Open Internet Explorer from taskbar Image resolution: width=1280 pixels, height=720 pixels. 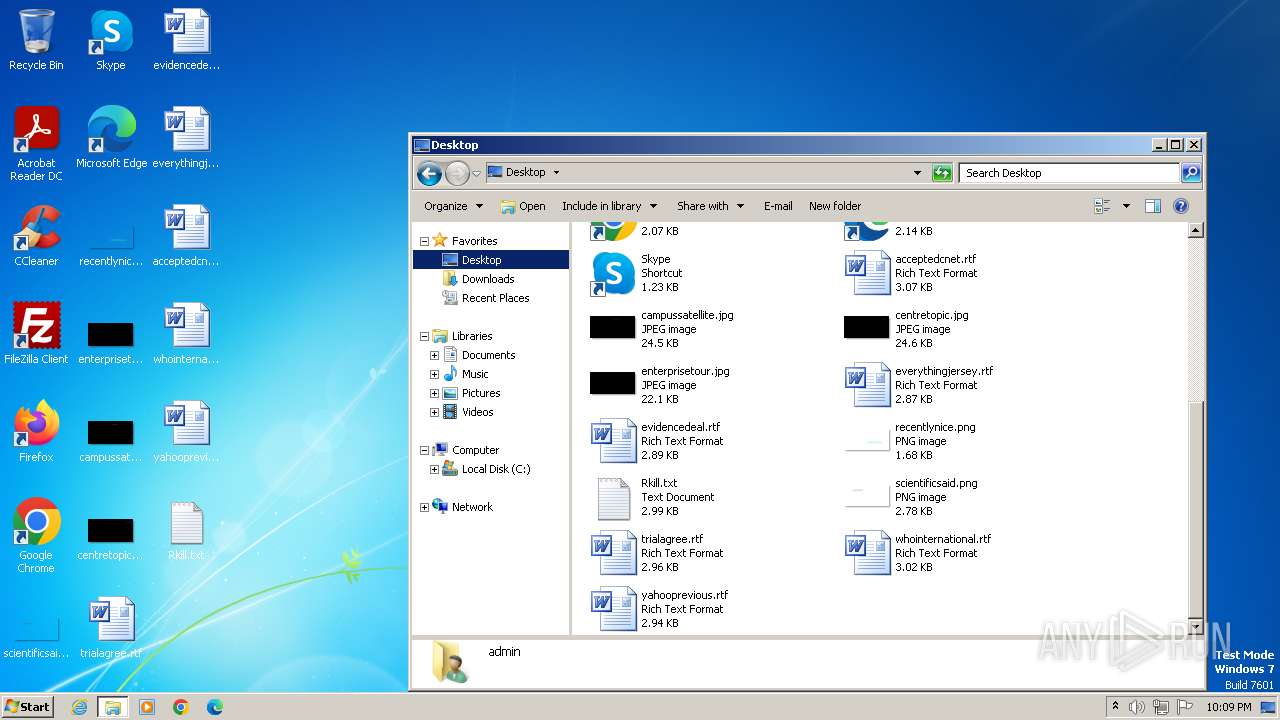pos(79,707)
